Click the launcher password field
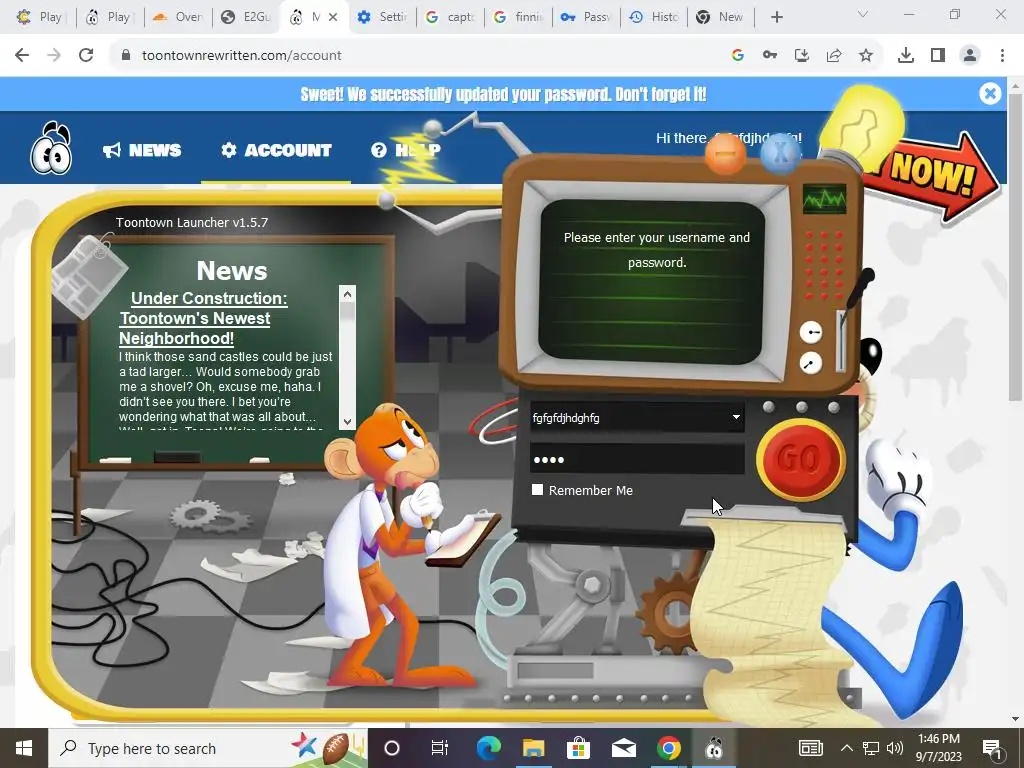Screen dimensions: 1024x768 click(637, 459)
